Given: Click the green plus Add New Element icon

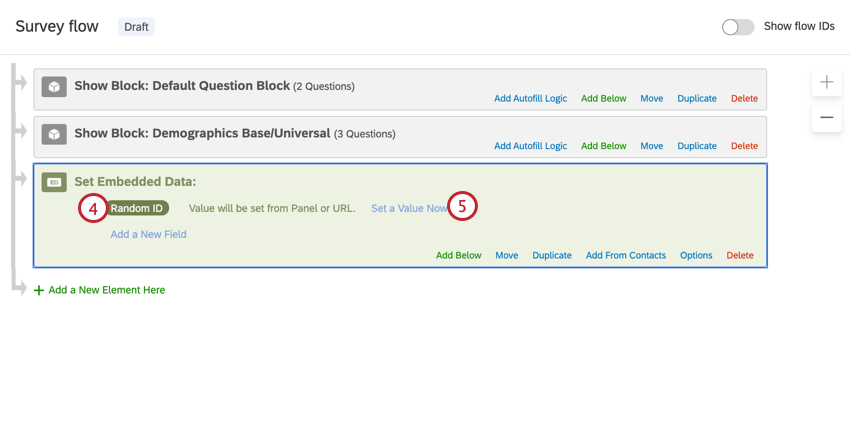Looking at the screenshot, I should tap(39, 290).
